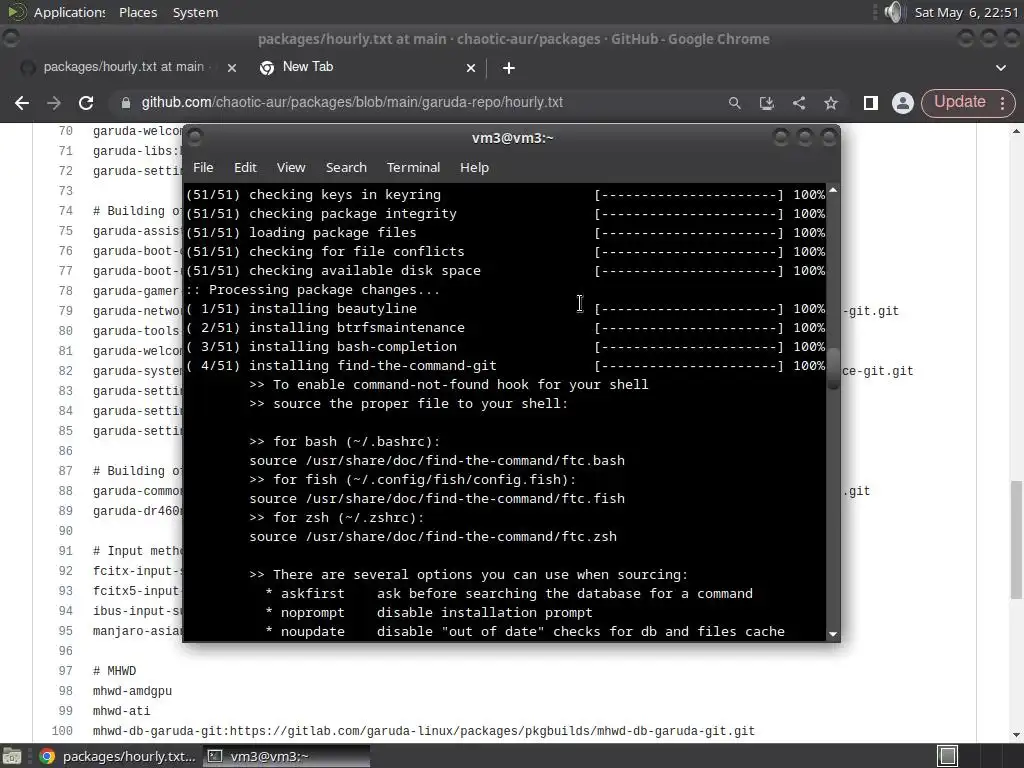Close the packages/hourly.txt tab

click(231, 68)
